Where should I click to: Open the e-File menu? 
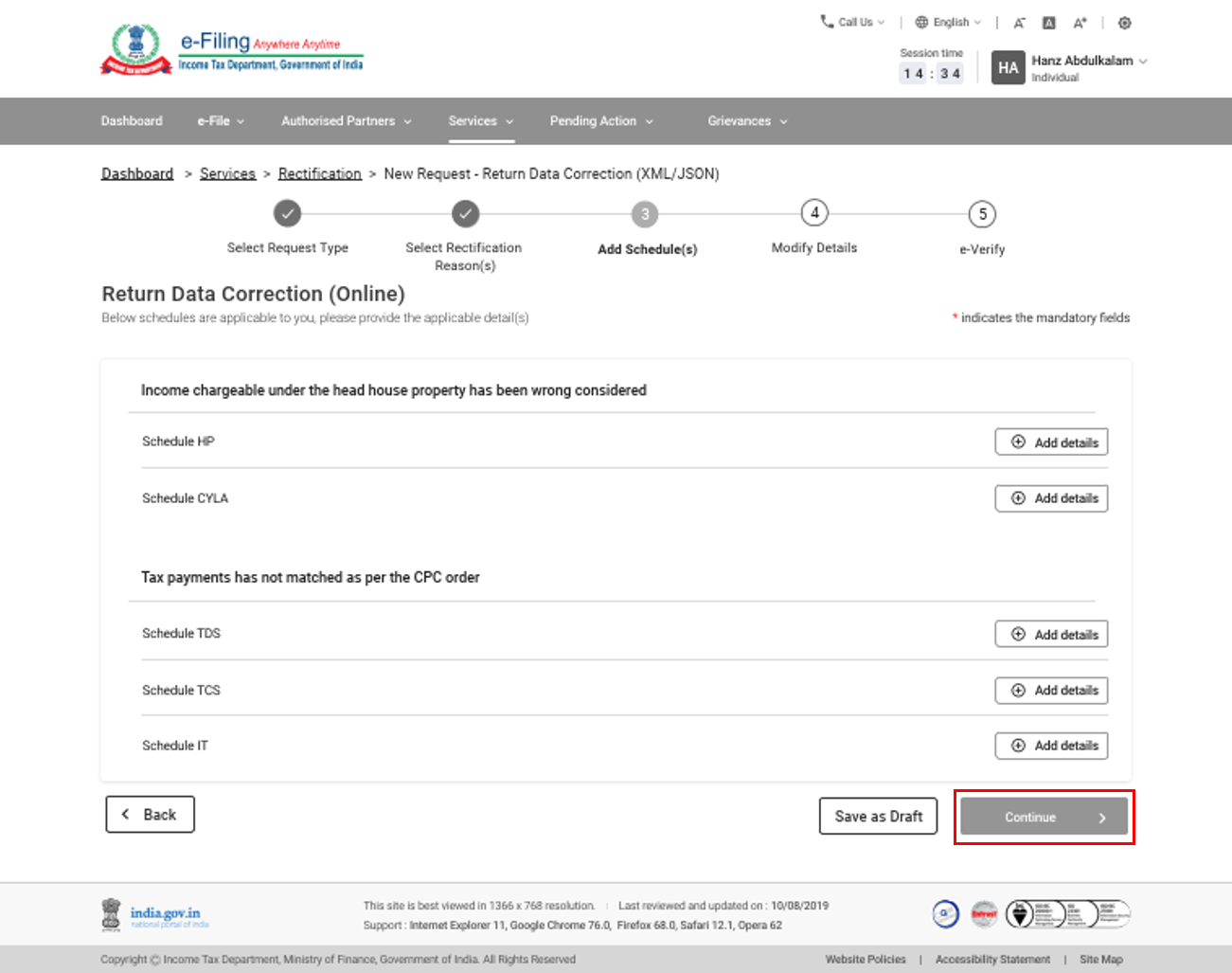coord(221,121)
